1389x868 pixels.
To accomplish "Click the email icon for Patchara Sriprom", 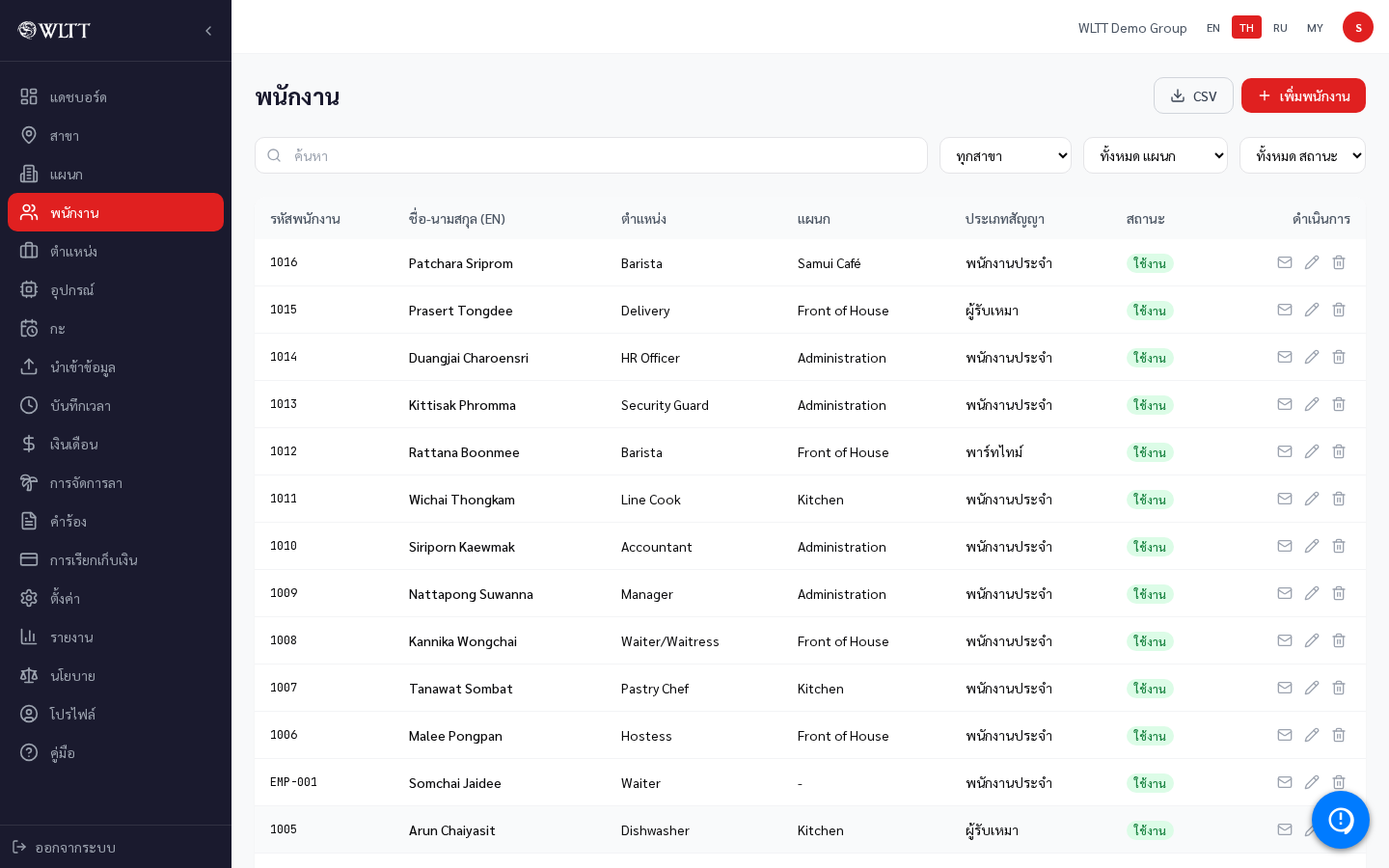I will point(1285,262).
